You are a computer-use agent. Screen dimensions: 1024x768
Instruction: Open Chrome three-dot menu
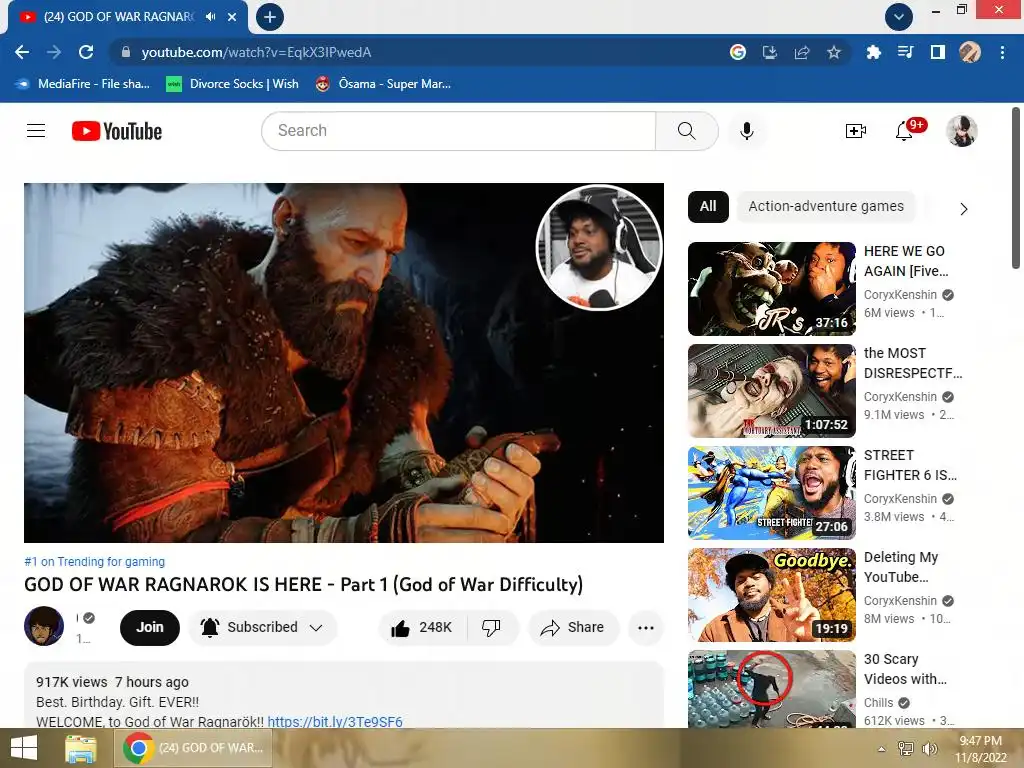click(1002, 52)
